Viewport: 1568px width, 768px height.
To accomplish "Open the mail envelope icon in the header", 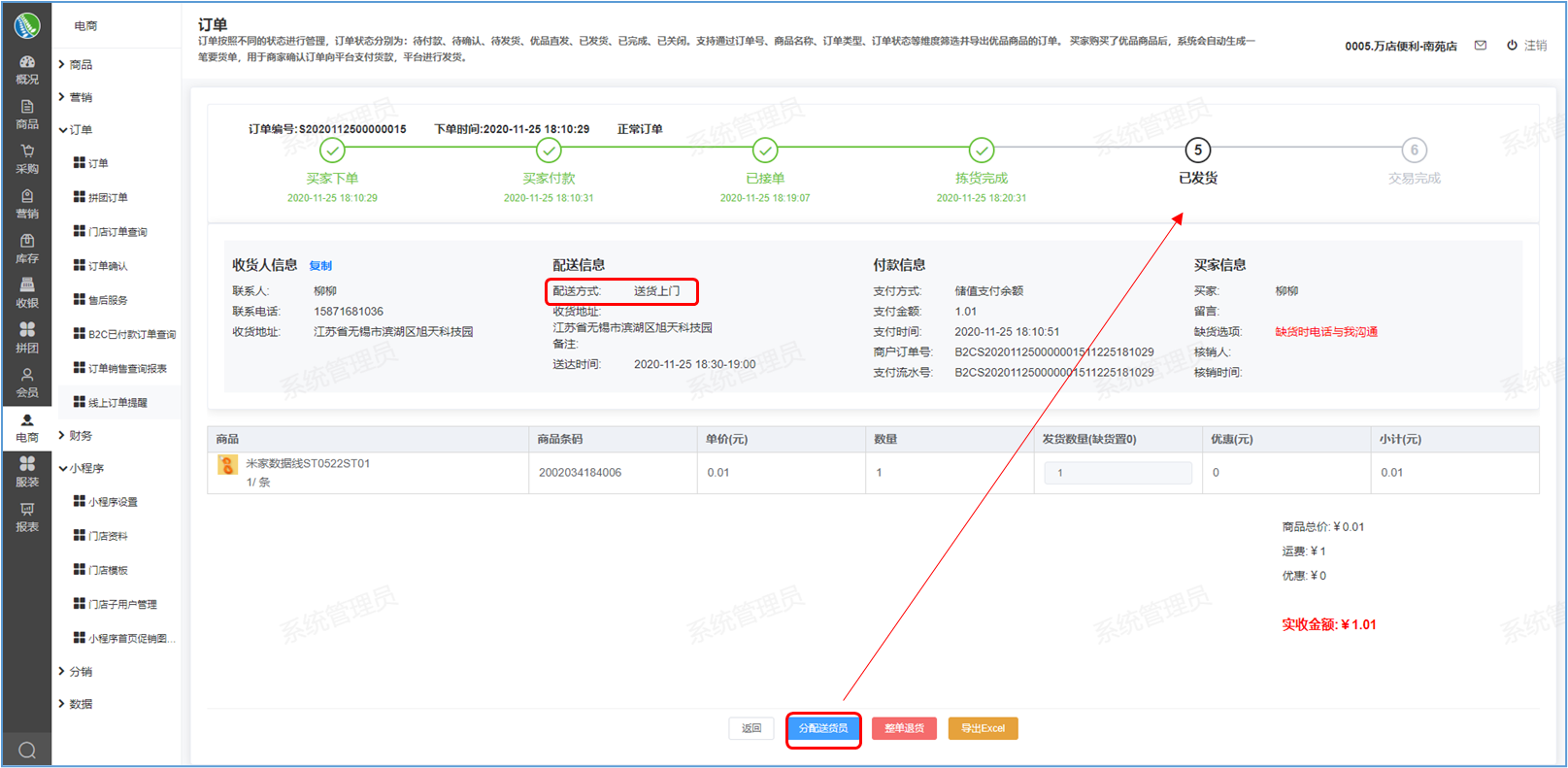I will (x=1481, y=46).
